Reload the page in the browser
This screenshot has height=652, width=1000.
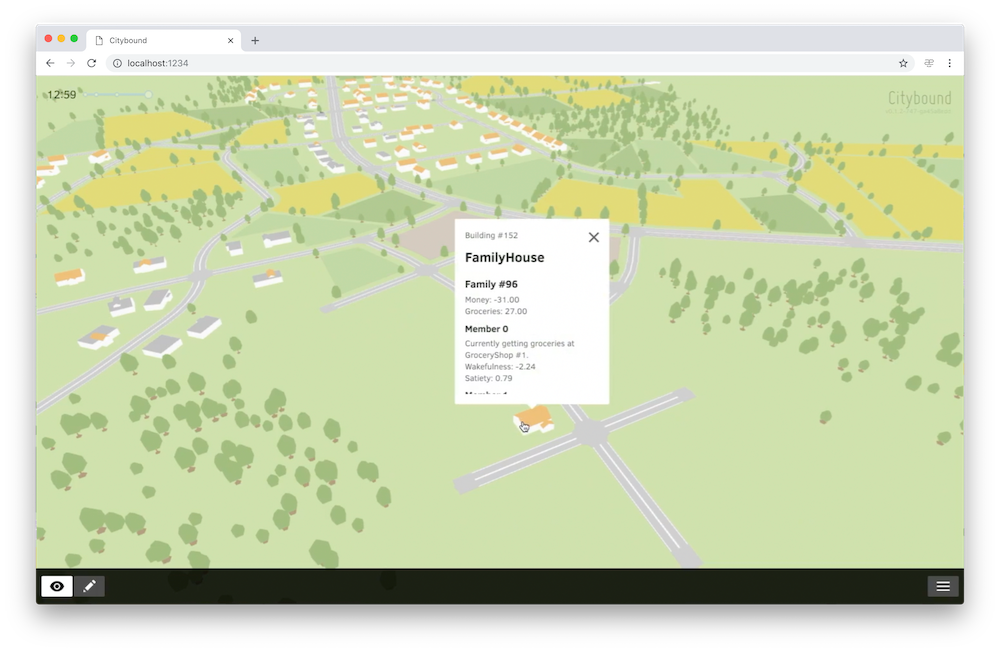coord(92,63)
